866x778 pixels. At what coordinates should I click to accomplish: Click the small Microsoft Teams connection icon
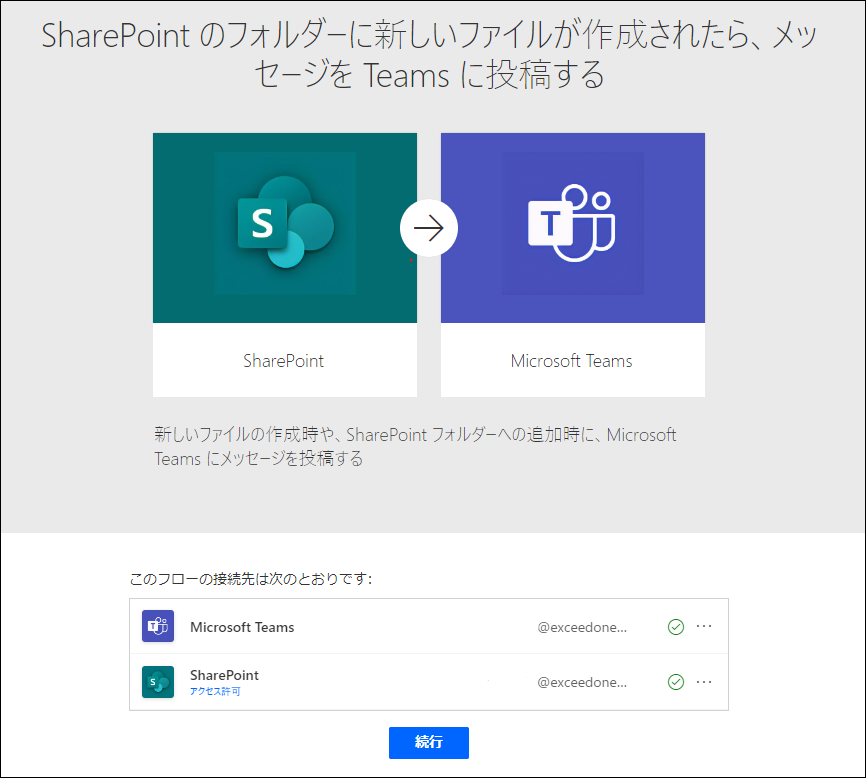point(158,626)
